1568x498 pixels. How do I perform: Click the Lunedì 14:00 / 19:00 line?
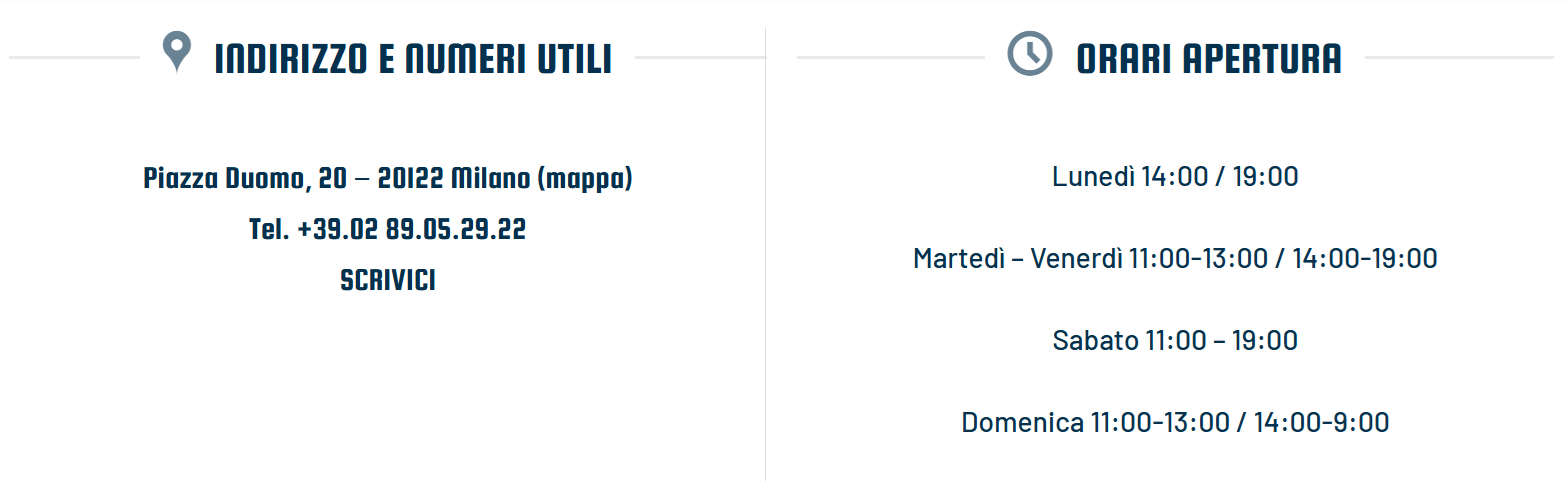[1175, 177]
